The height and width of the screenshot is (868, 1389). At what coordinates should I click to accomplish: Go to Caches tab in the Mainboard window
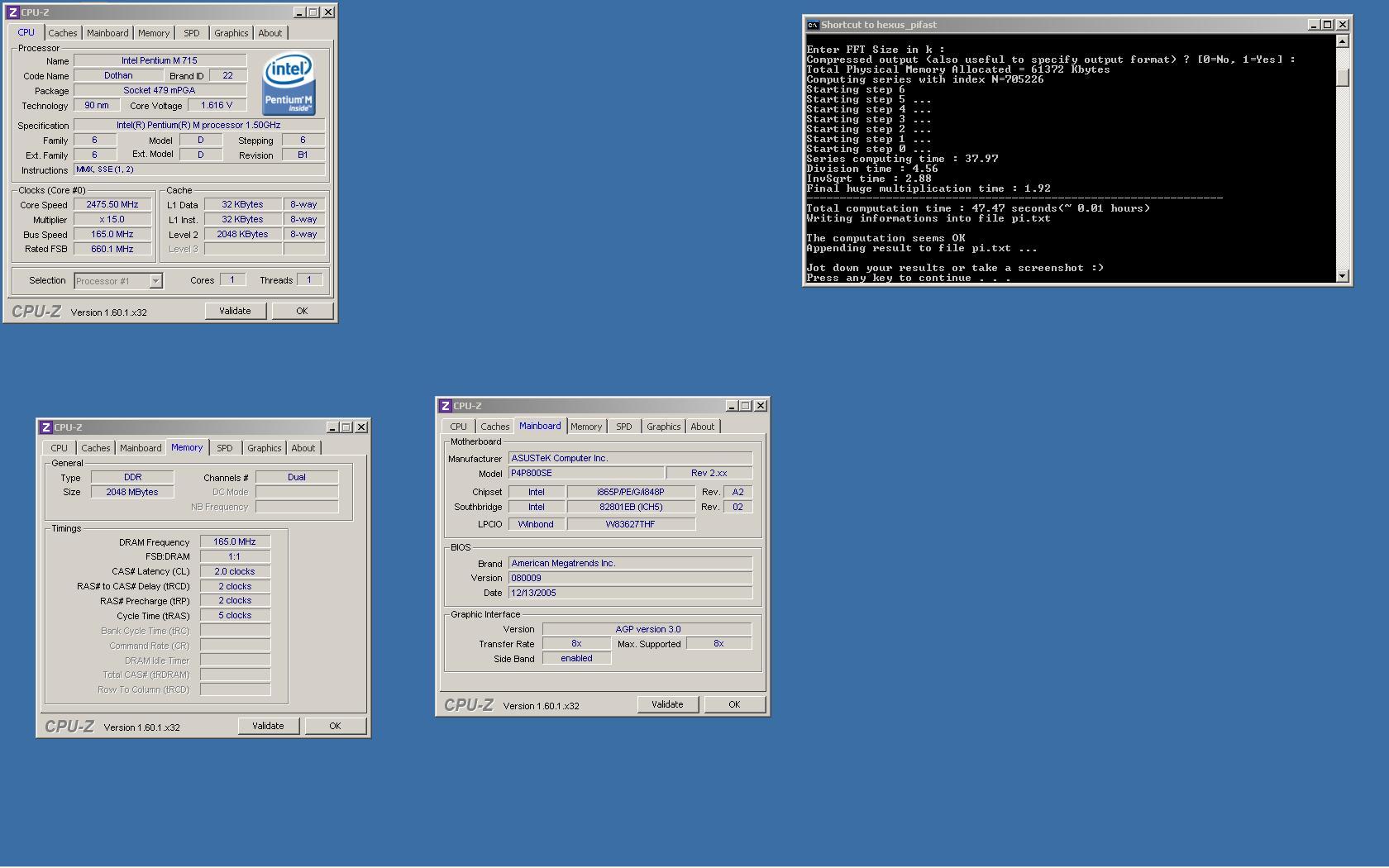tap(494, 427)
